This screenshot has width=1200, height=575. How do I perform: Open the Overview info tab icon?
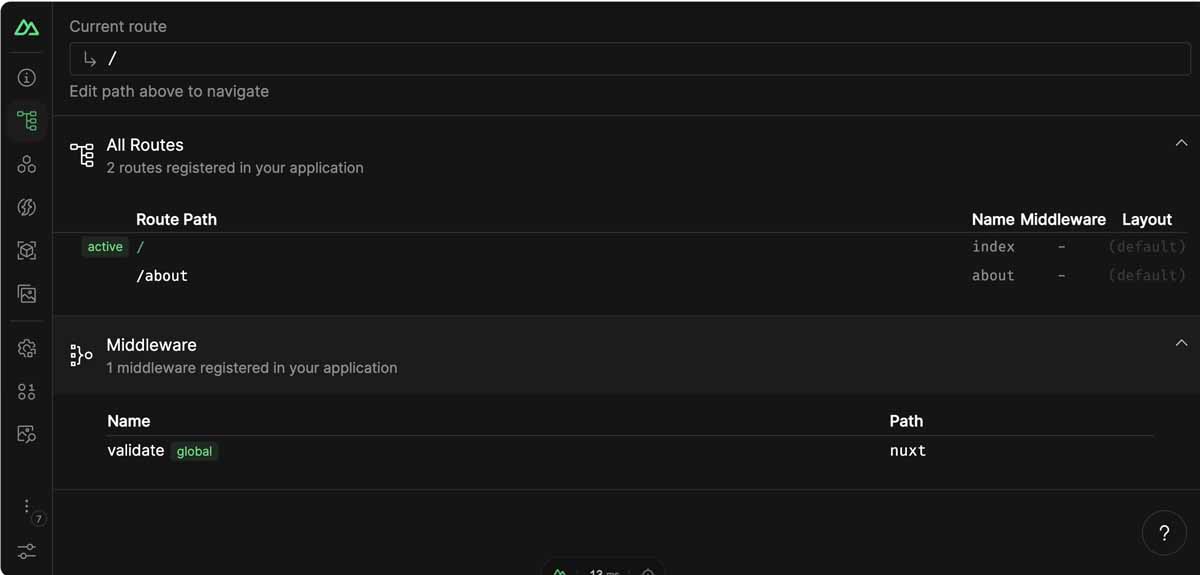[x=27, y=78]
